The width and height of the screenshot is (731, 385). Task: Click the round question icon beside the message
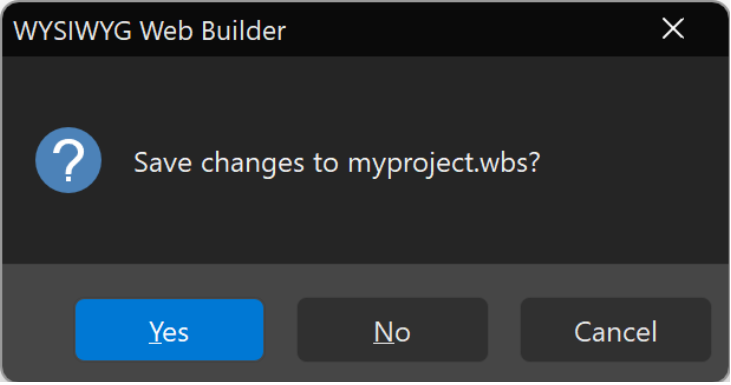[69, 160]
